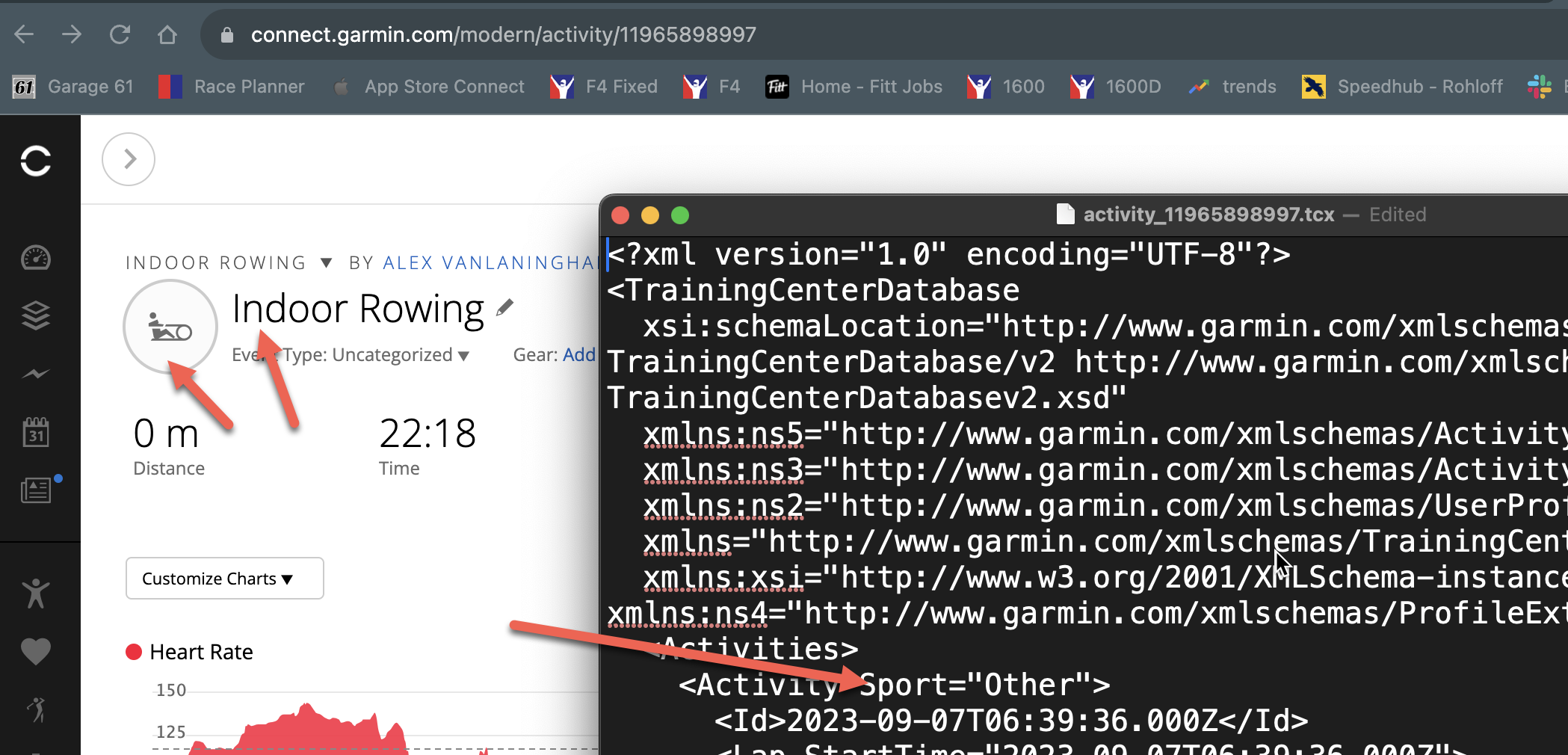Viewport: 1568px width, 755px height.
Task: Zoom the tcx editor window
Action: point(680,215)
